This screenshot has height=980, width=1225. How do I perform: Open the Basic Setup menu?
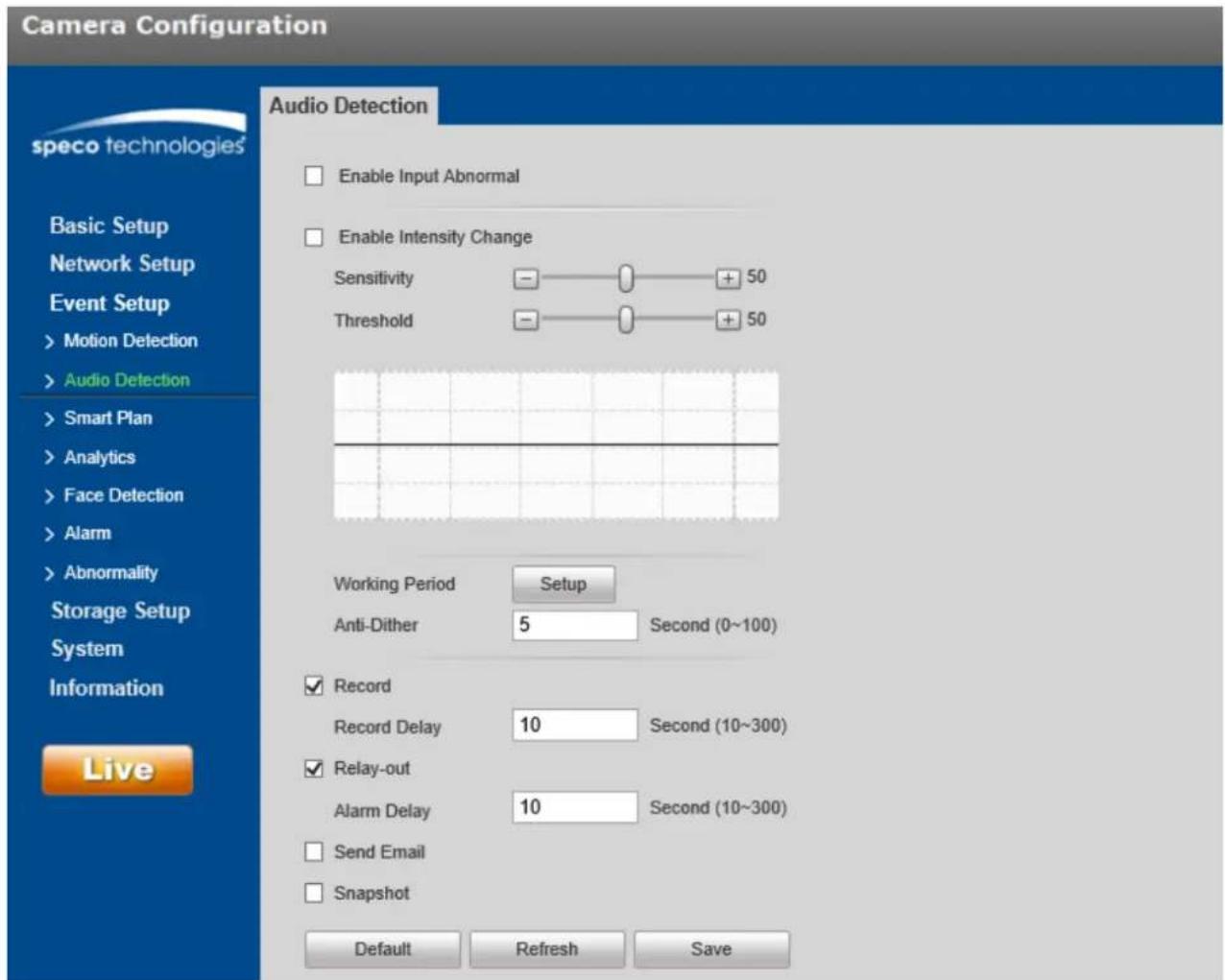point(109,226)
